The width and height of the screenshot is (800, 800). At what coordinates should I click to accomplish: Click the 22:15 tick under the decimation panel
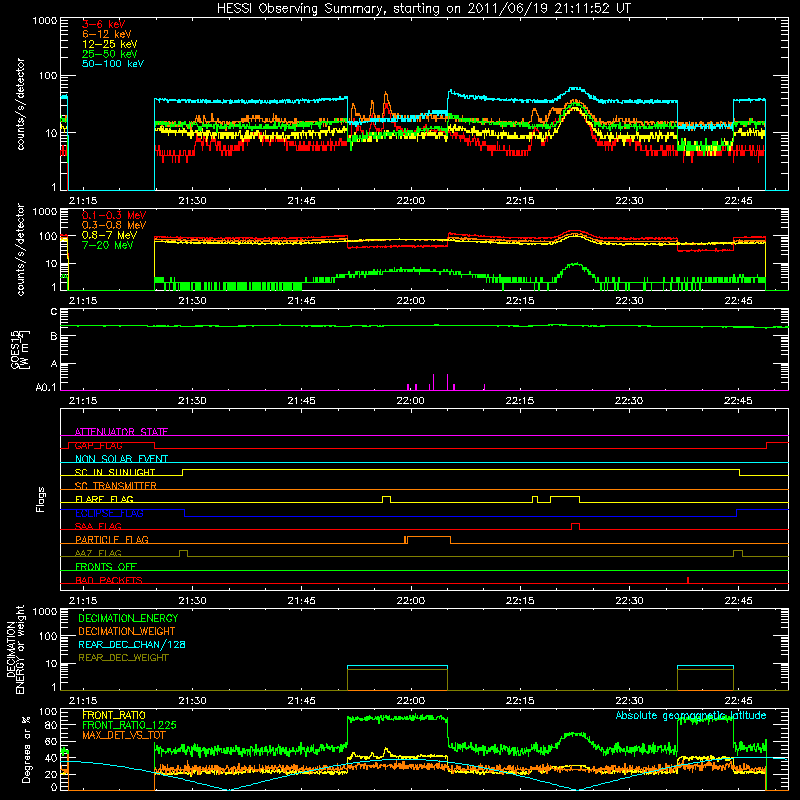tap(520, 701)
